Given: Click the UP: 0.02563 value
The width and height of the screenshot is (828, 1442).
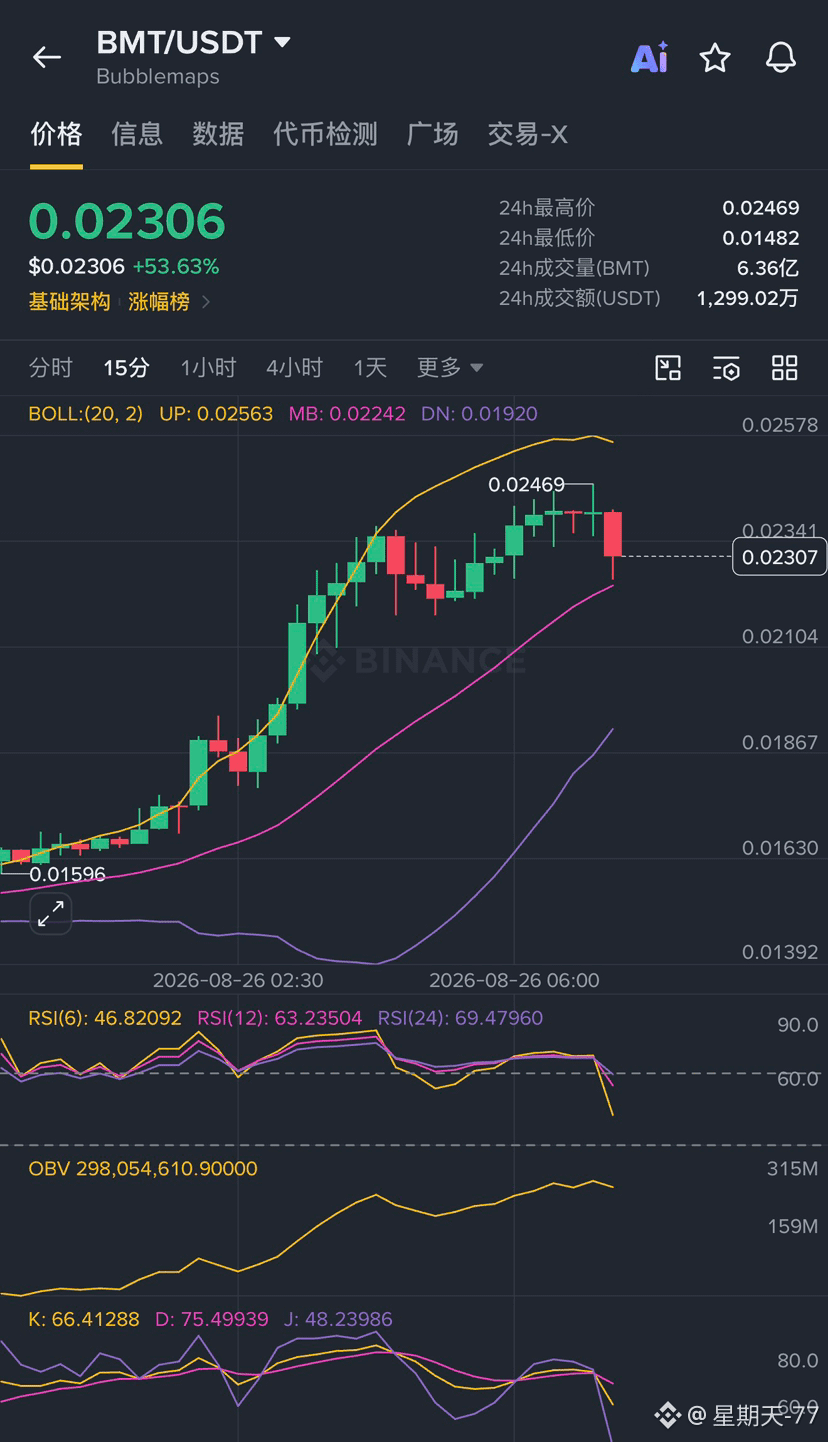Looking at the screenshot, I should [x=216, y=413].
